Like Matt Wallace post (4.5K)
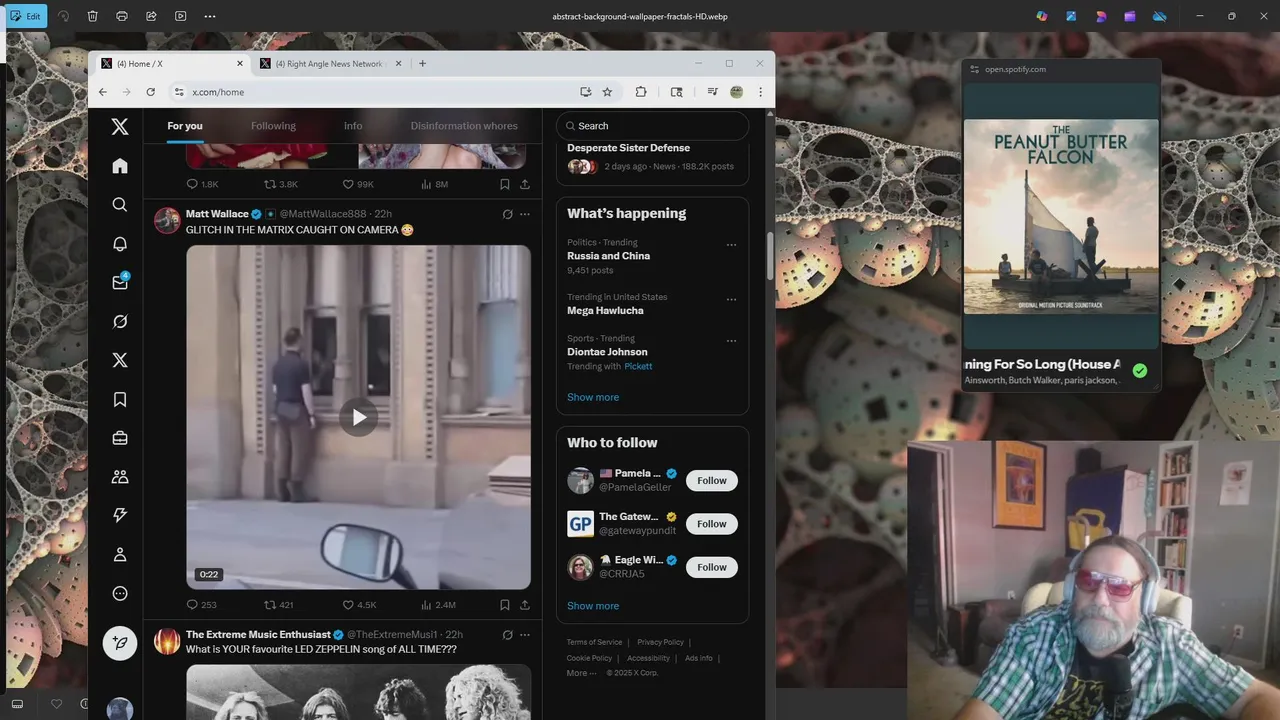This screenshot has height=720, width=1280. (359, 605)
